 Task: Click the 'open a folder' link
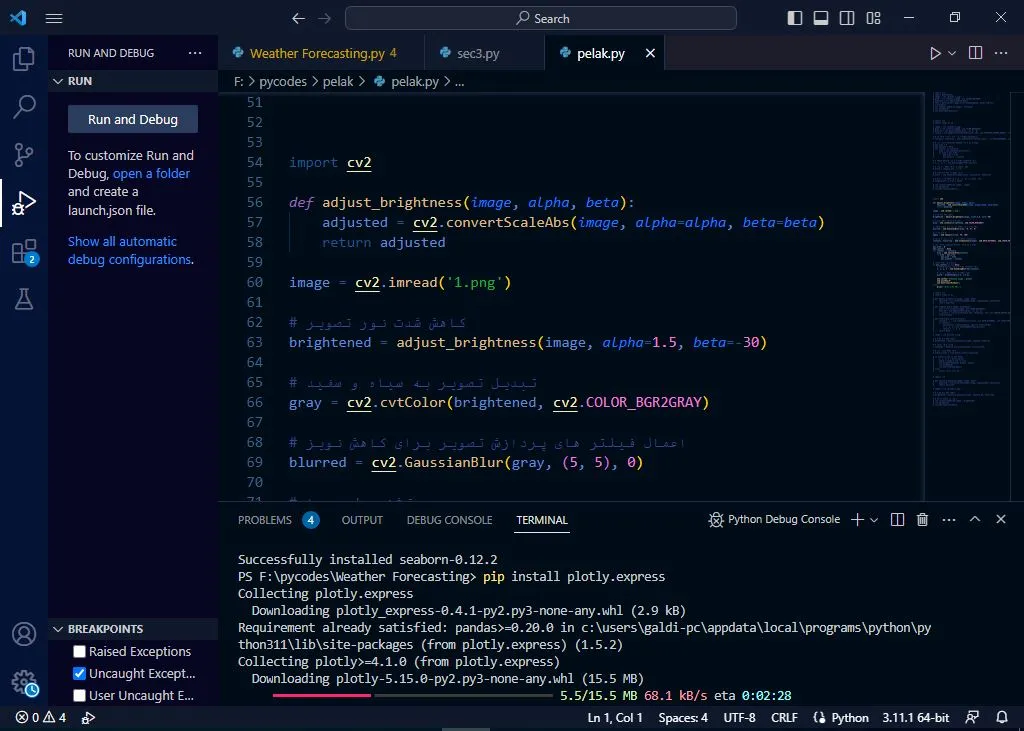(x=151, y=174)
